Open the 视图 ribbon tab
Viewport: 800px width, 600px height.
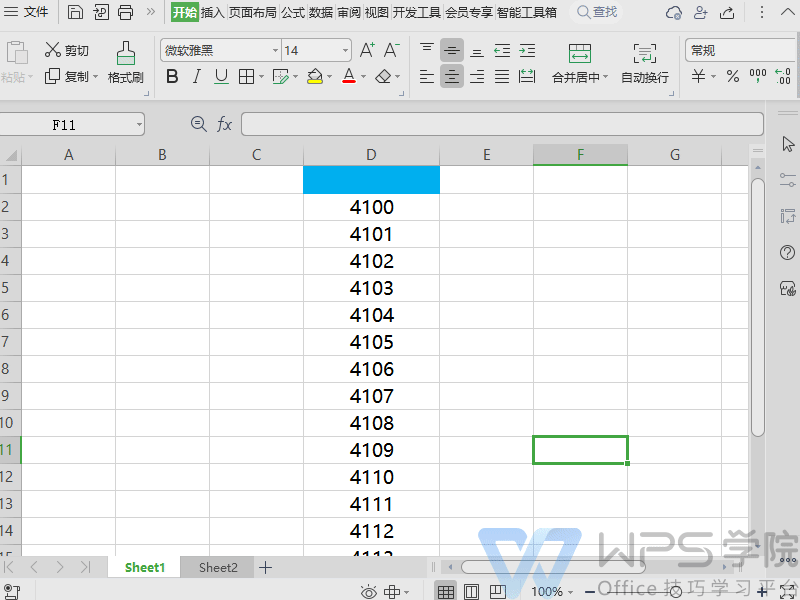coord(377,12)
